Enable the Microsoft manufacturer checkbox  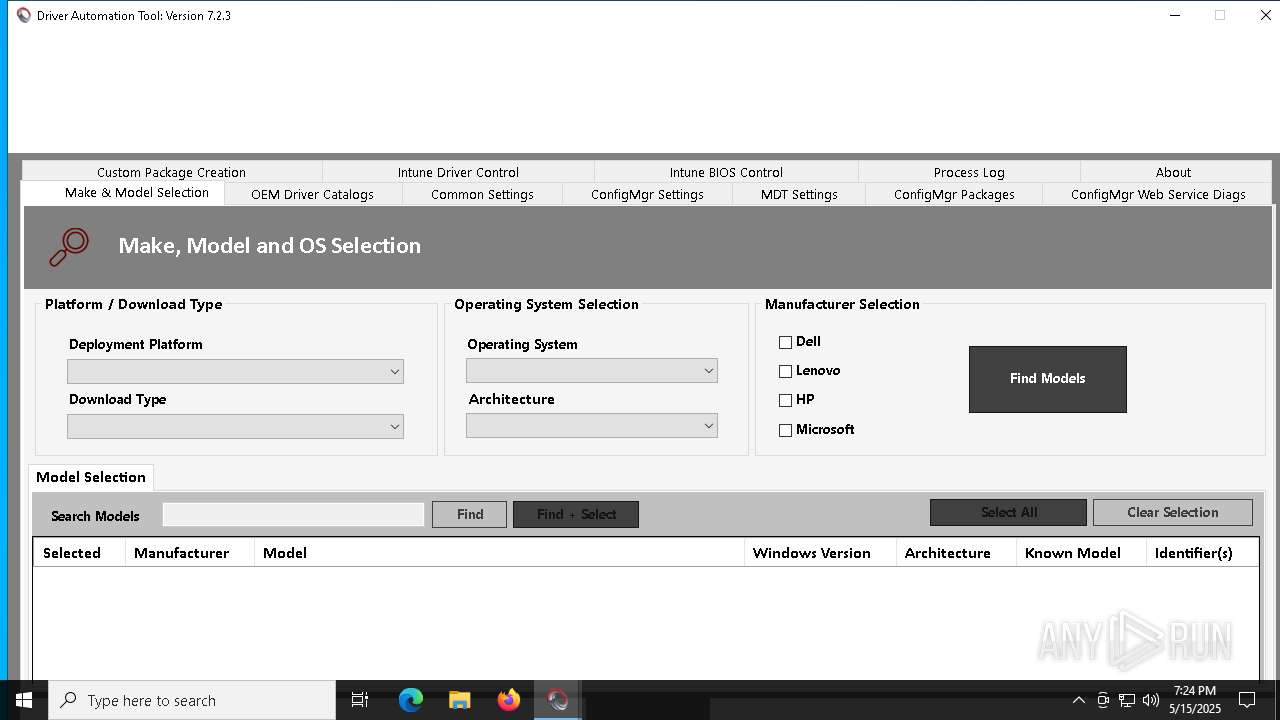(x=785, y=430)
